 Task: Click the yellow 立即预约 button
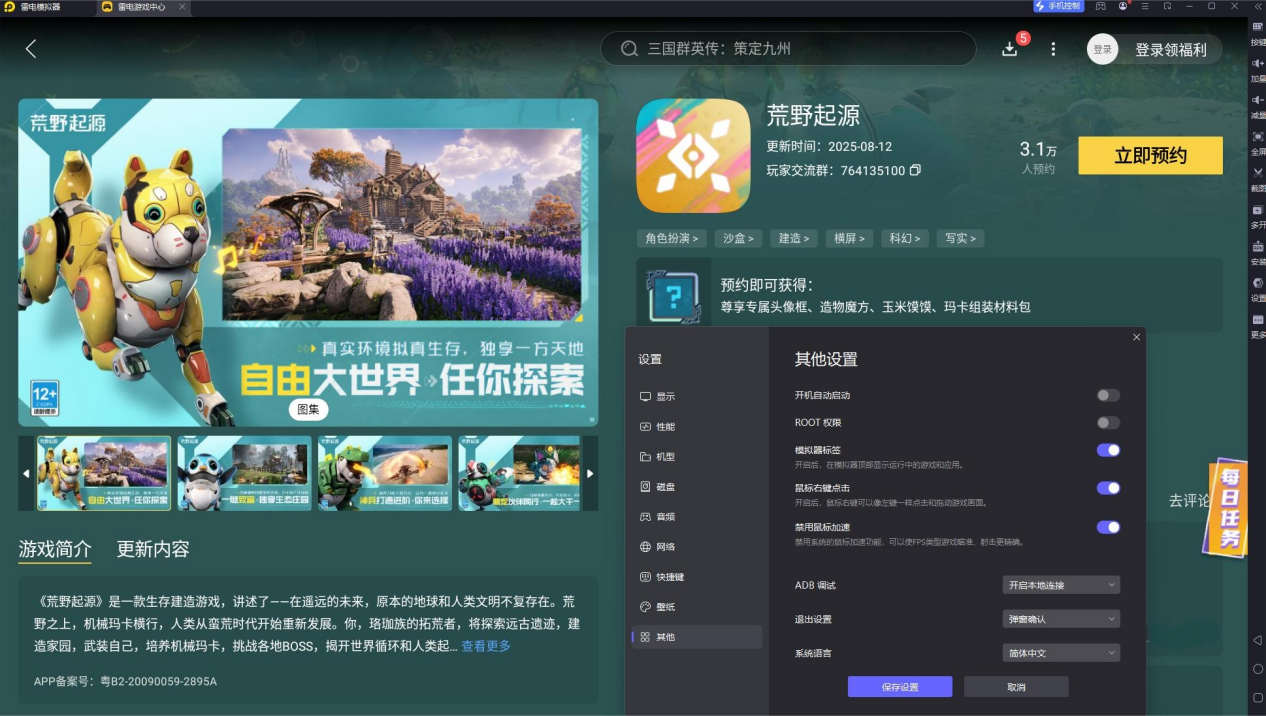tap(1149, 155)
